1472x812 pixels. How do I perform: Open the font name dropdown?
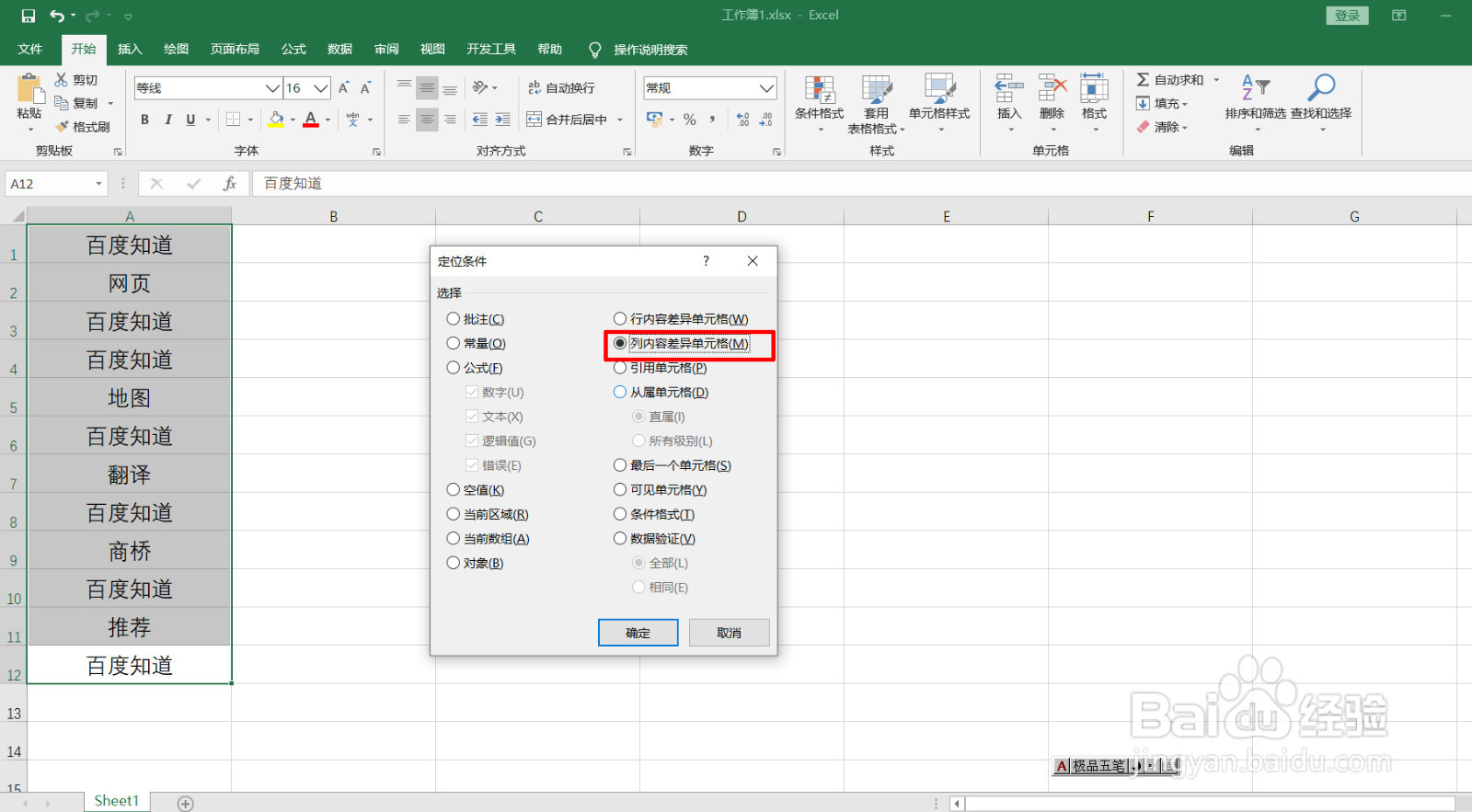click(272, 88)
